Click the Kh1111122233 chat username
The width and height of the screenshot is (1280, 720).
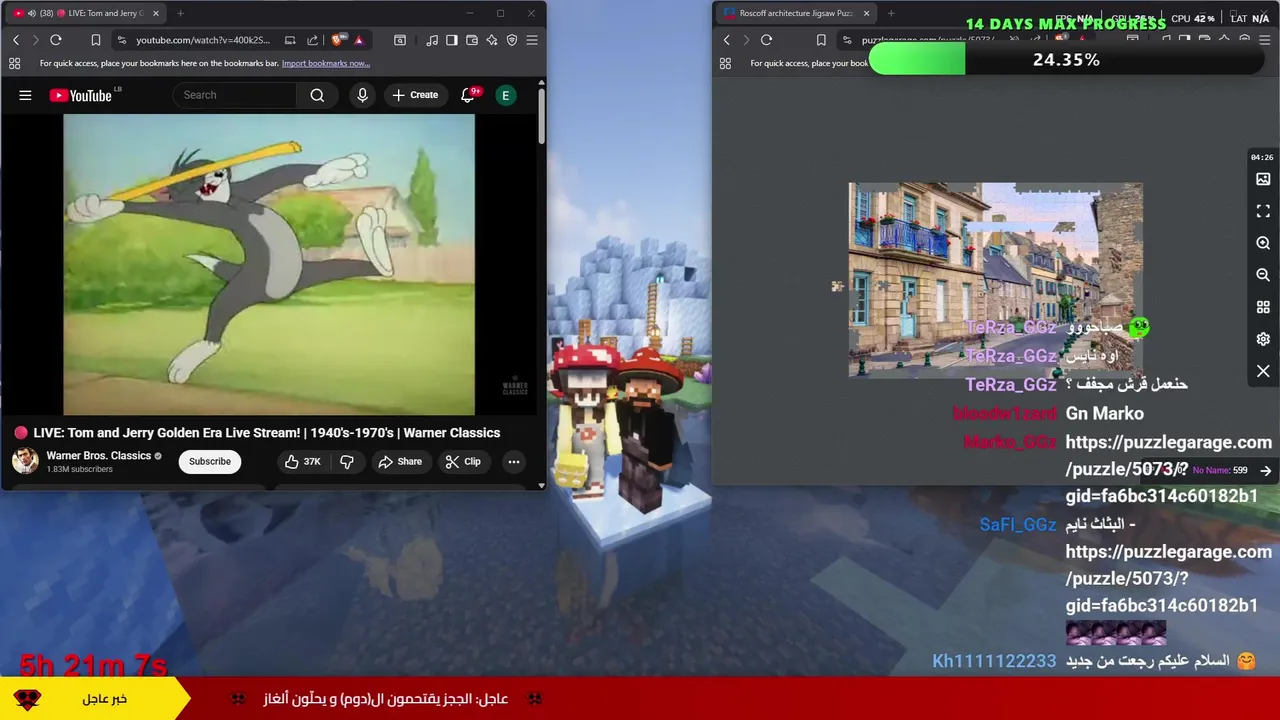(x=994, y=661)
